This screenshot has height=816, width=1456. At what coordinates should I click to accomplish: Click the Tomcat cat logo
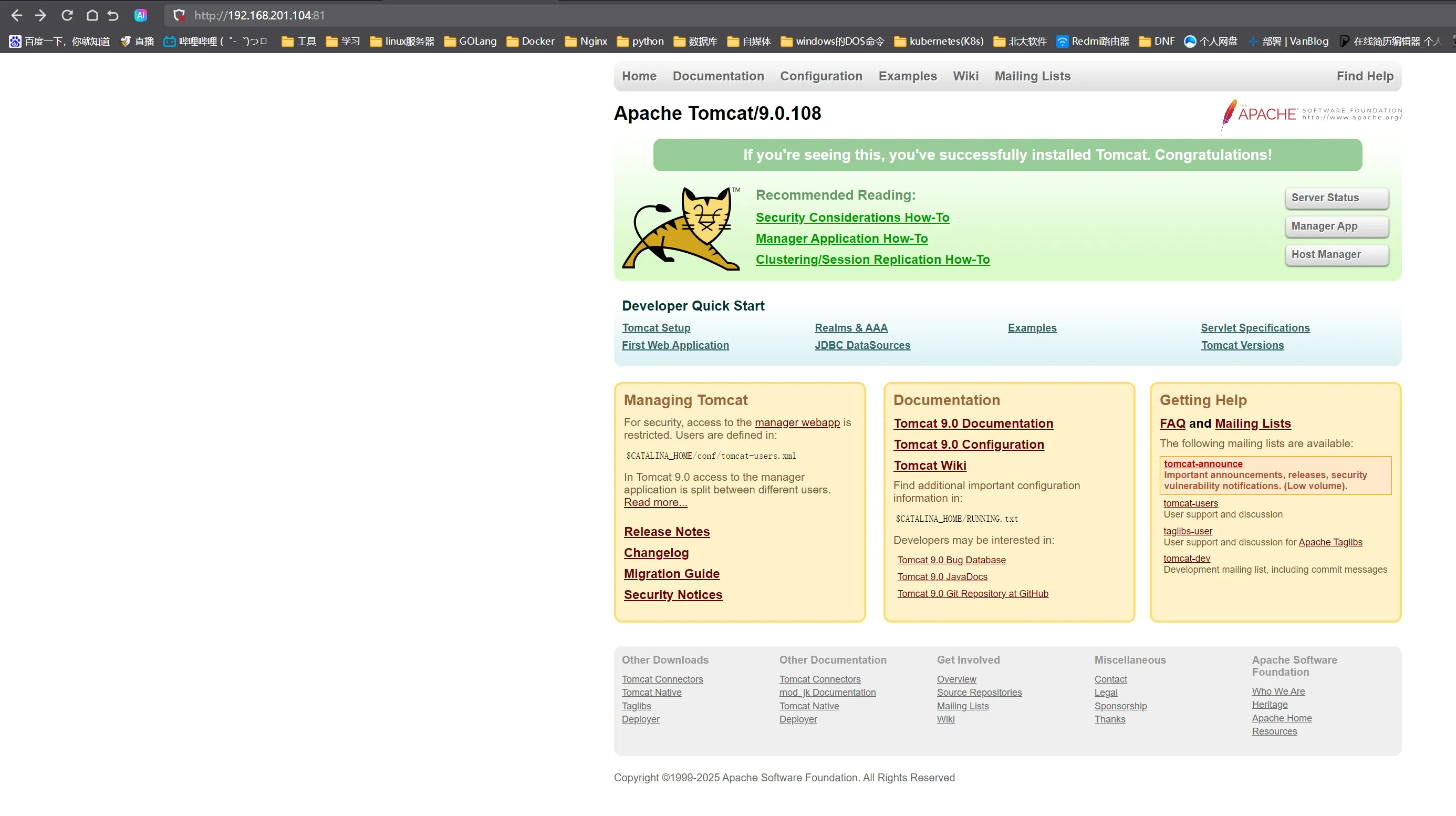tap(681, 229)
